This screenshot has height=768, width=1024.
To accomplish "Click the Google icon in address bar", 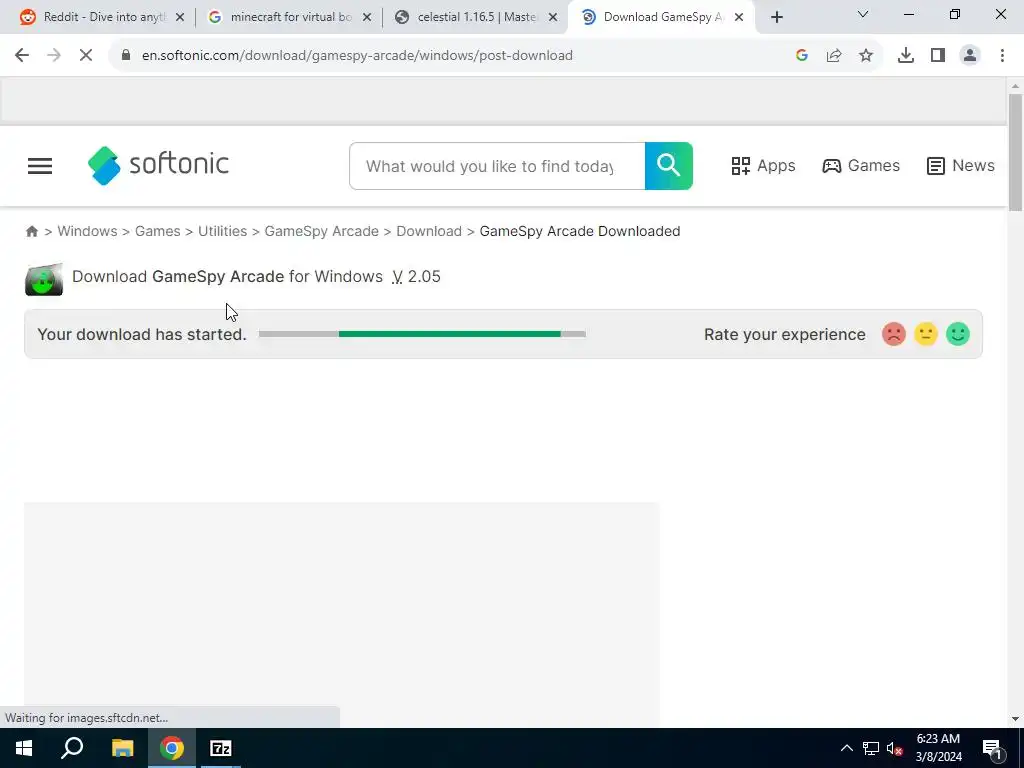I will pos(802,56).
